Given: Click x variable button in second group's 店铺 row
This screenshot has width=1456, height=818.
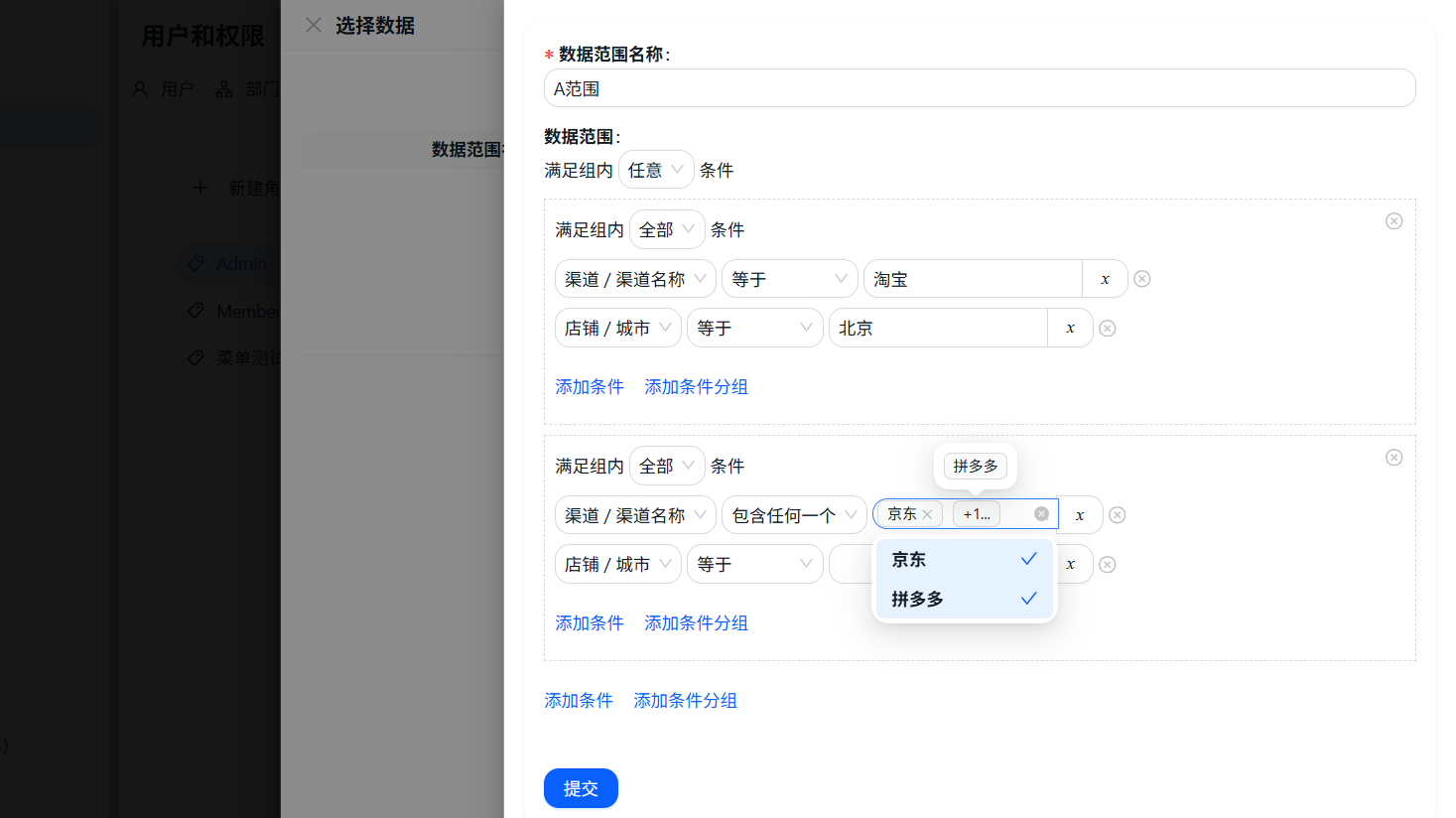Looking at the screenshot, I should (1070, 564).
